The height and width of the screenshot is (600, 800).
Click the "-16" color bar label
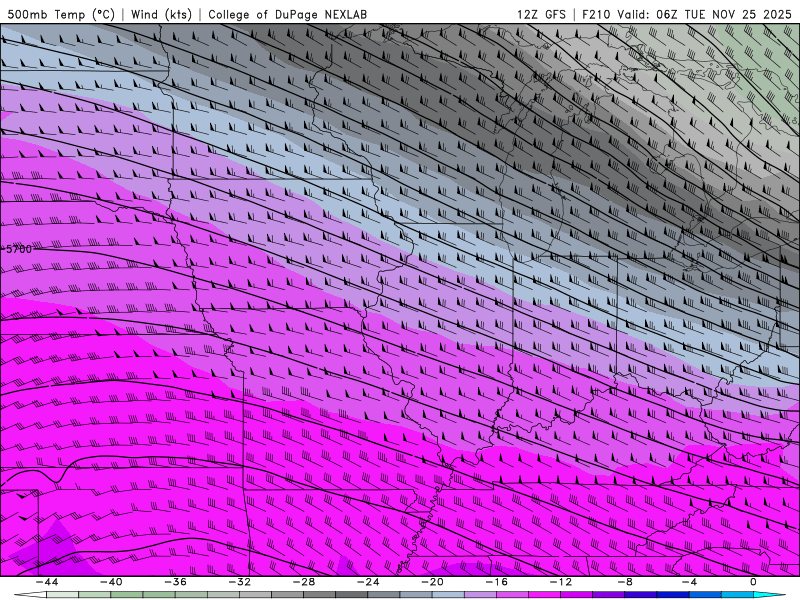497,582
